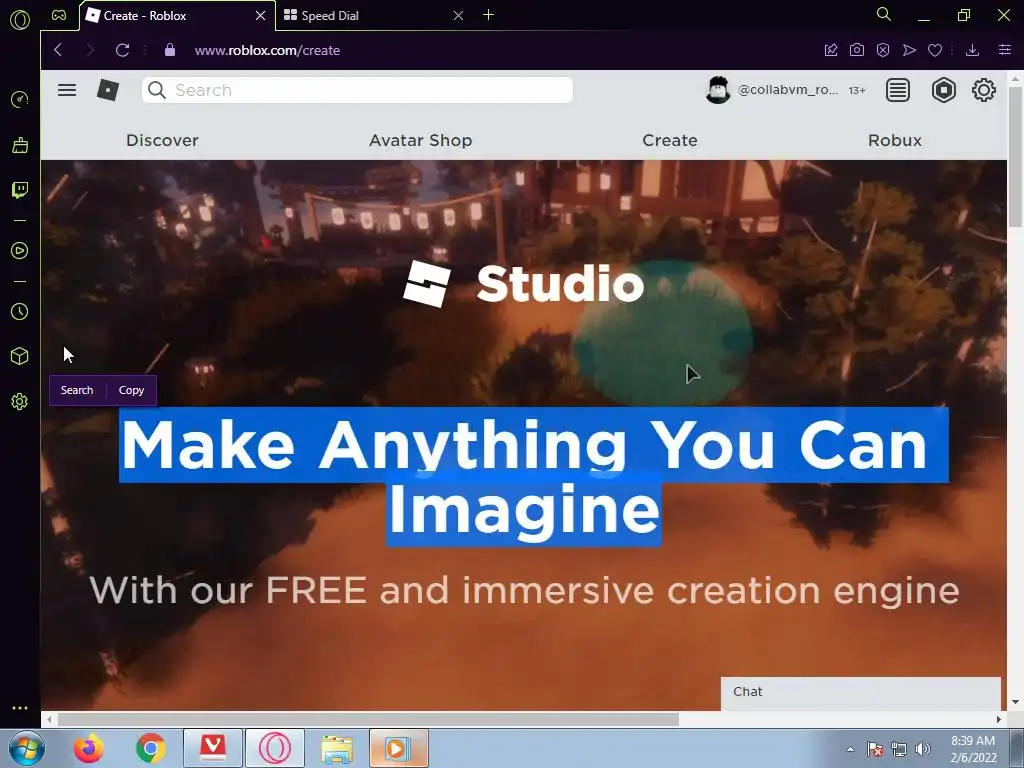Open Action Center flag tray icon
1024x768 pixels.
click(x=874, y=749)
